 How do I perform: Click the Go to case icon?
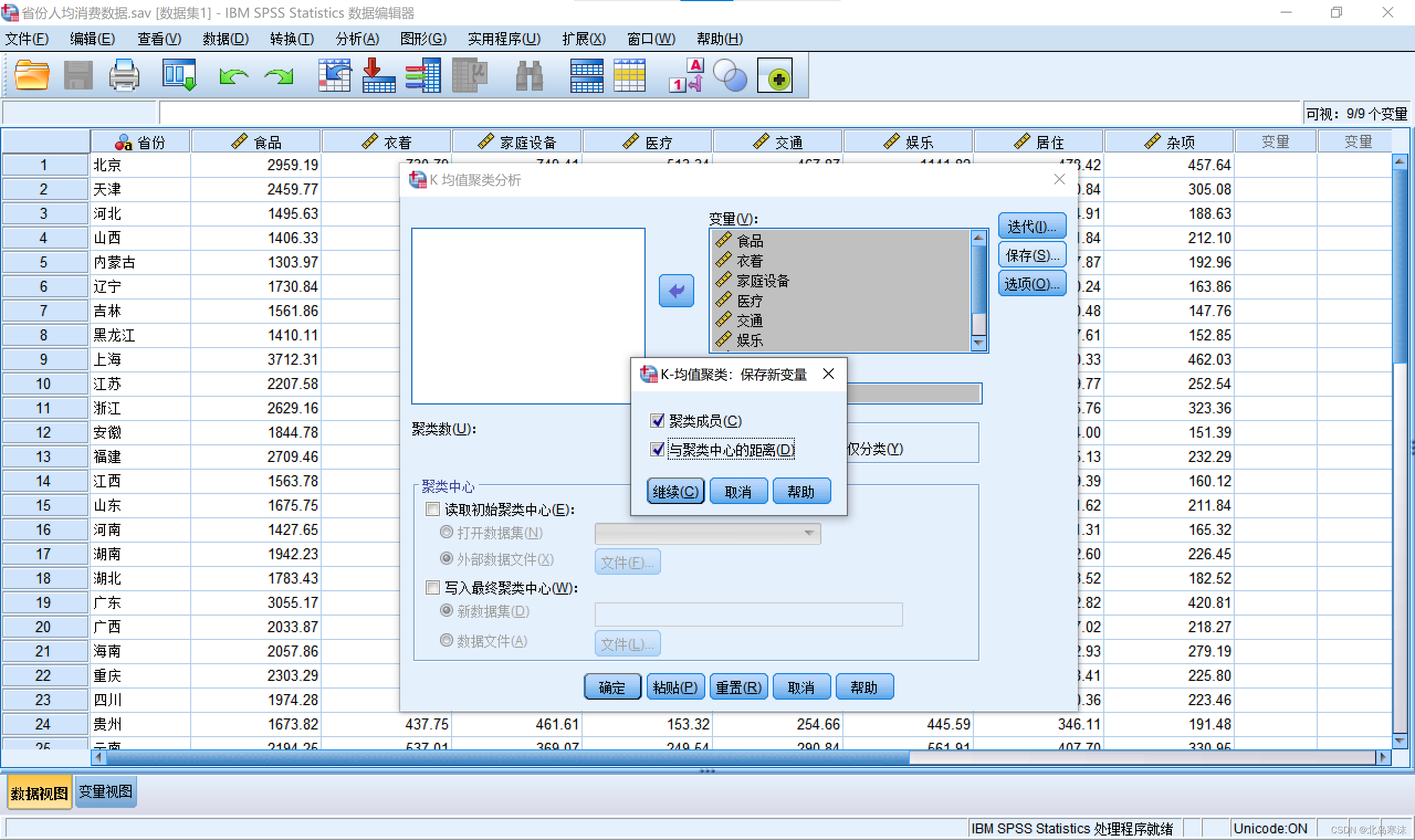(334, 75)
